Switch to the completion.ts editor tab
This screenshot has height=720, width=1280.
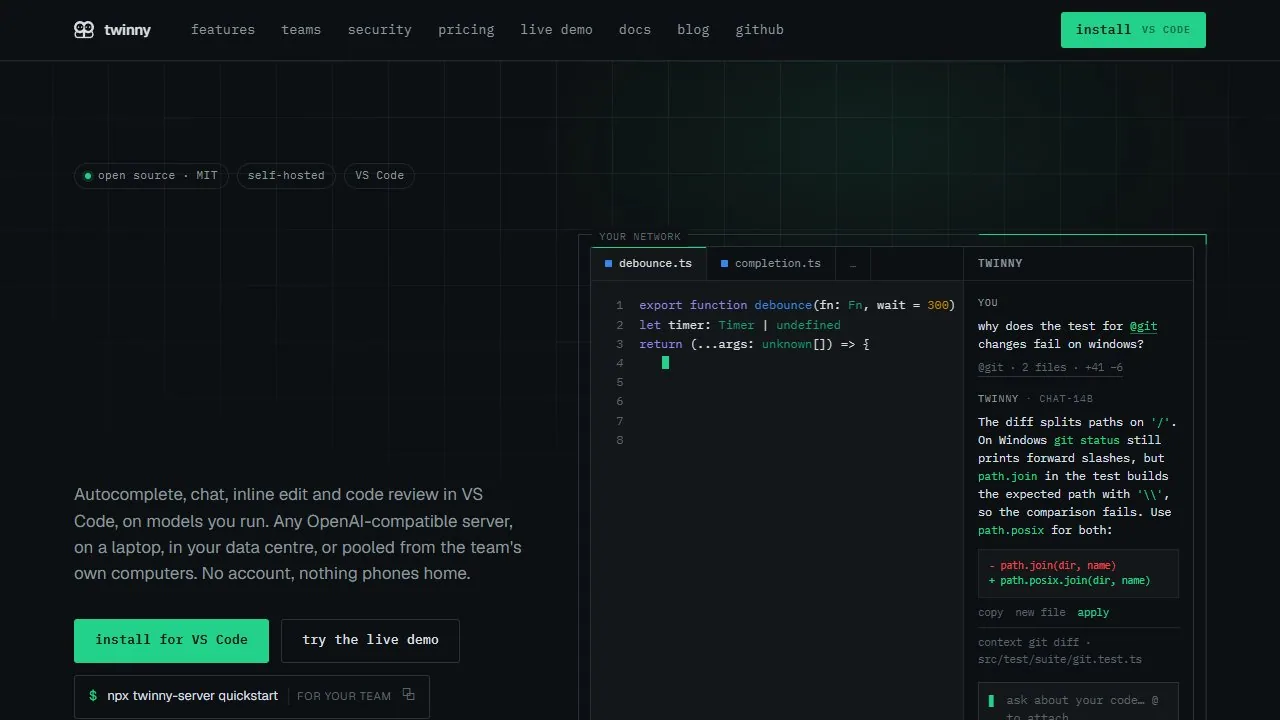tap(770, 264)
